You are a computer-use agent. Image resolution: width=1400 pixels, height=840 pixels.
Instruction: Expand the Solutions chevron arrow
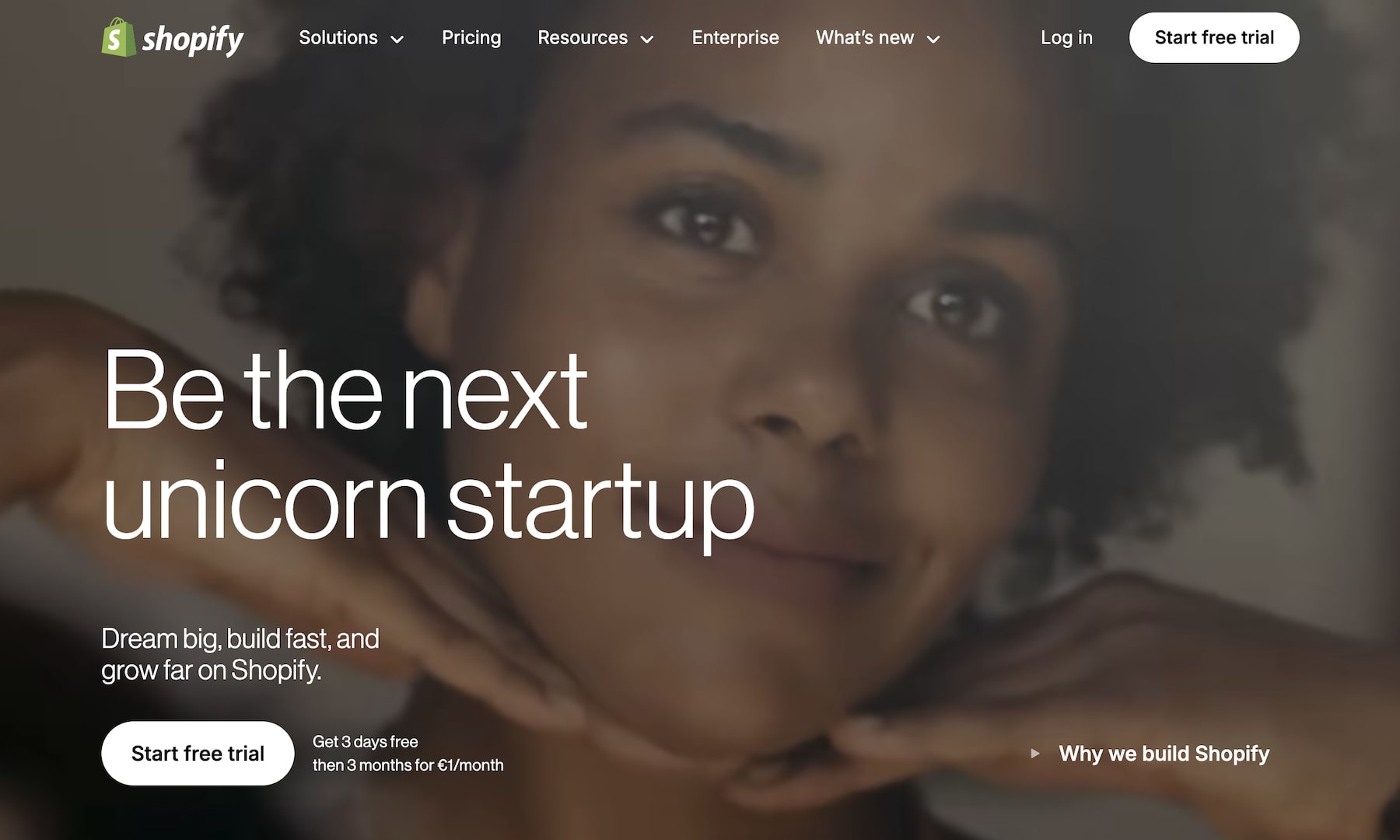[397, 39]
